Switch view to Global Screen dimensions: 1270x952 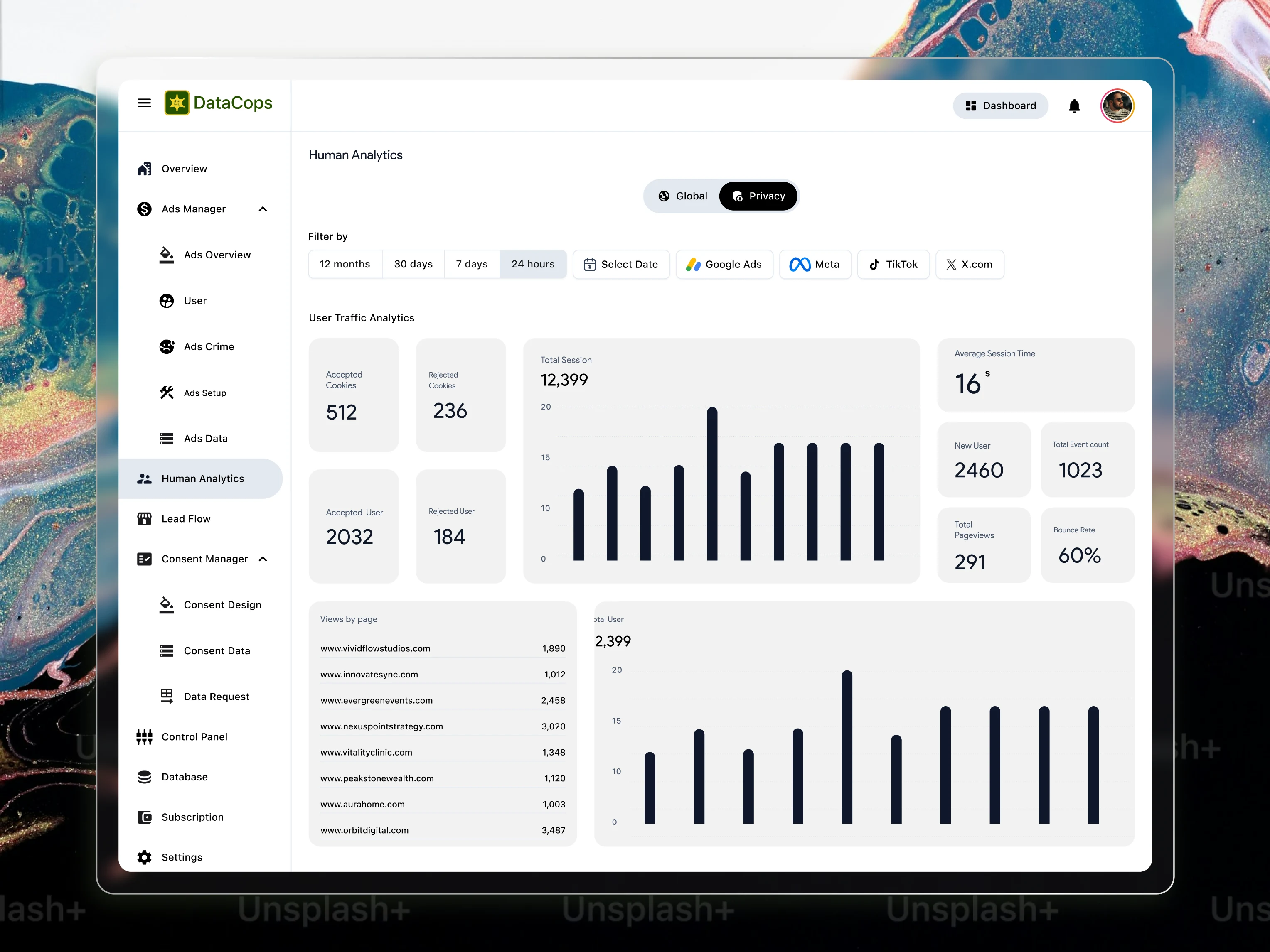683,196
